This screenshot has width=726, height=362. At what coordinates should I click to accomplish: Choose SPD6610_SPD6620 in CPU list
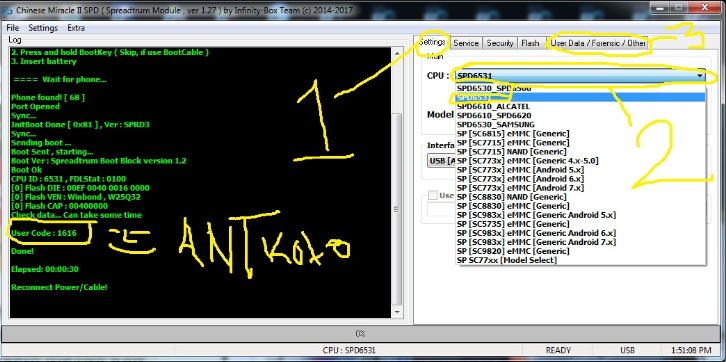(581, 115)
